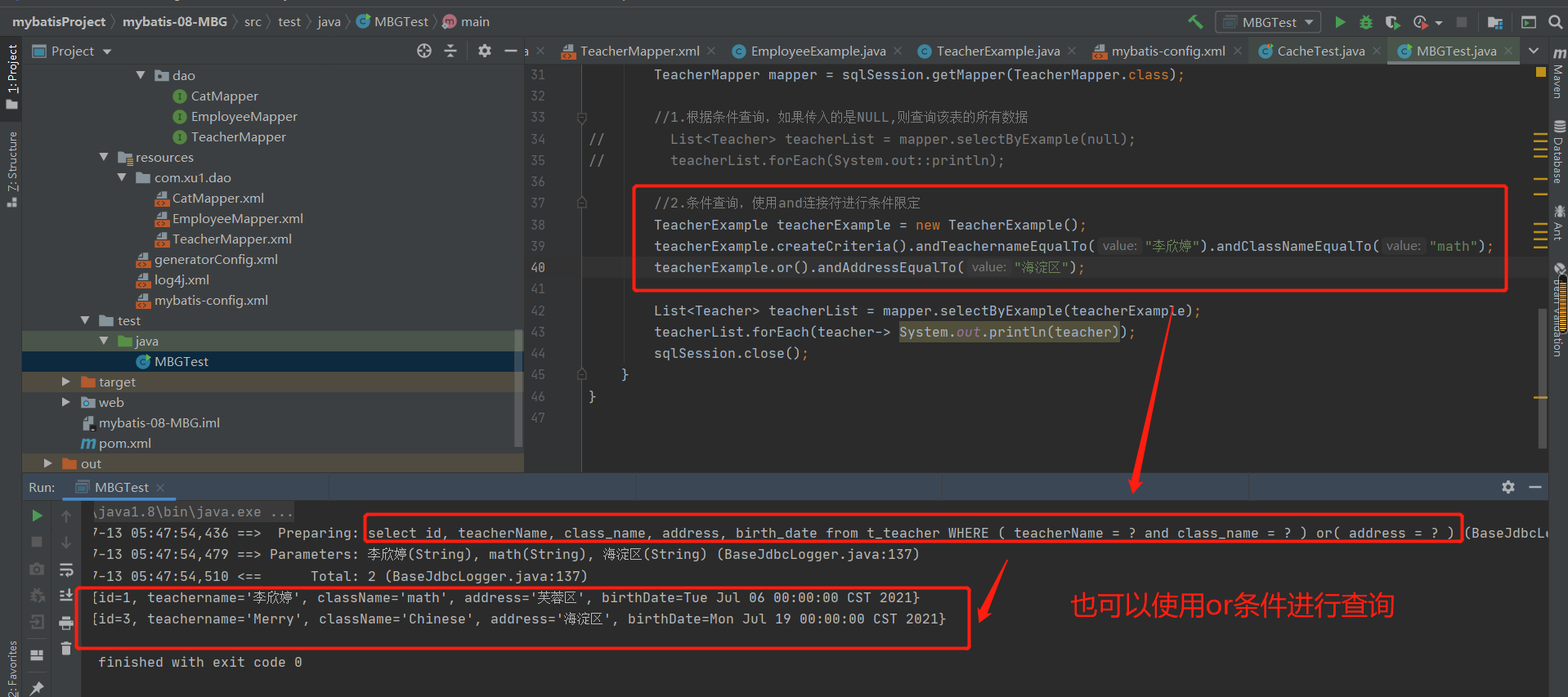Open the Database tool window
This screenshot has height=697, width=1568.
point(1559,152)
